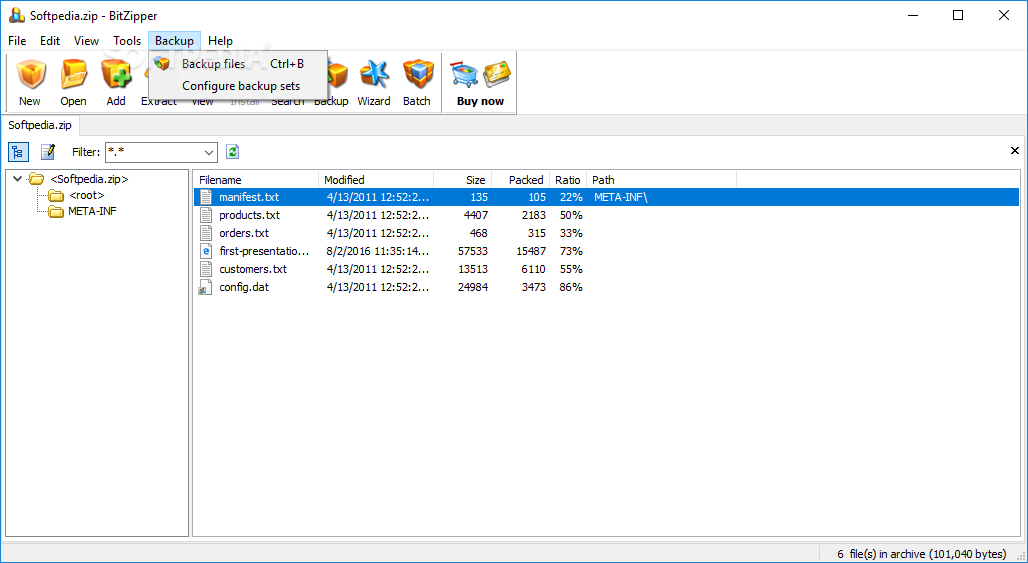Image resolution: width=1028 pixels, height=563 pixels.
Task: Close the open Backup menu
Action: (x=174, y=41)
